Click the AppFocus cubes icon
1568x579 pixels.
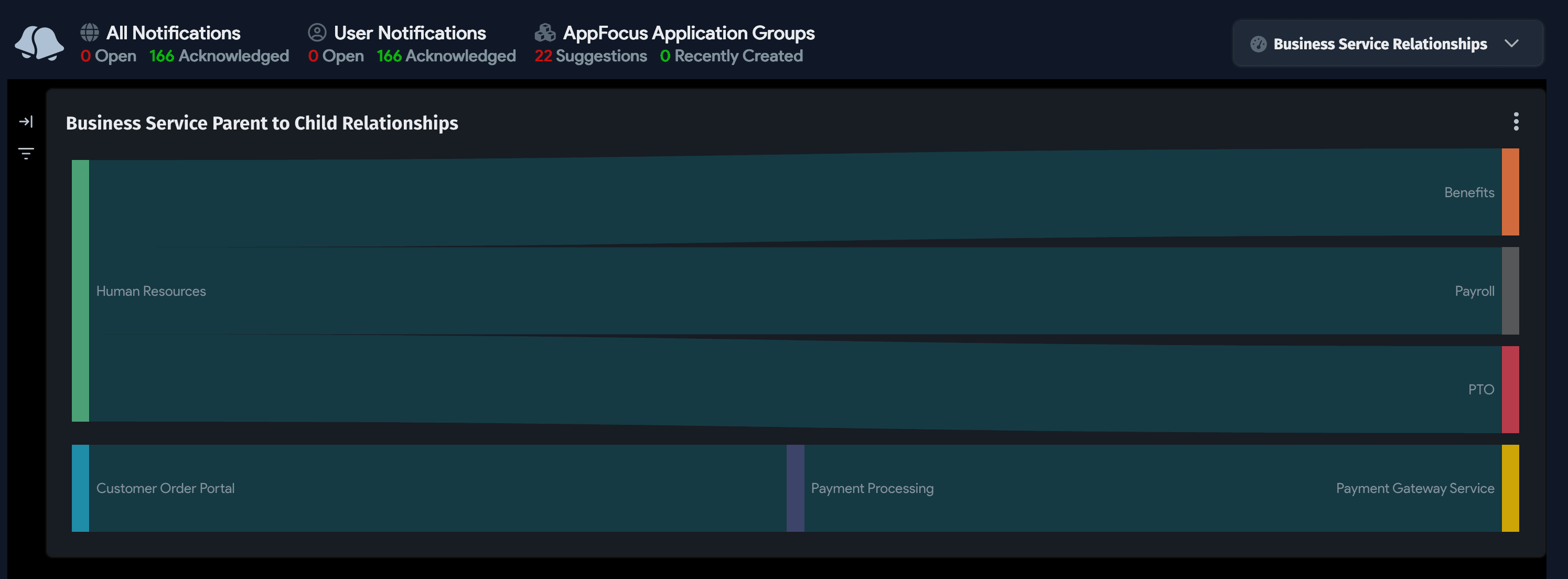[545, 33]
